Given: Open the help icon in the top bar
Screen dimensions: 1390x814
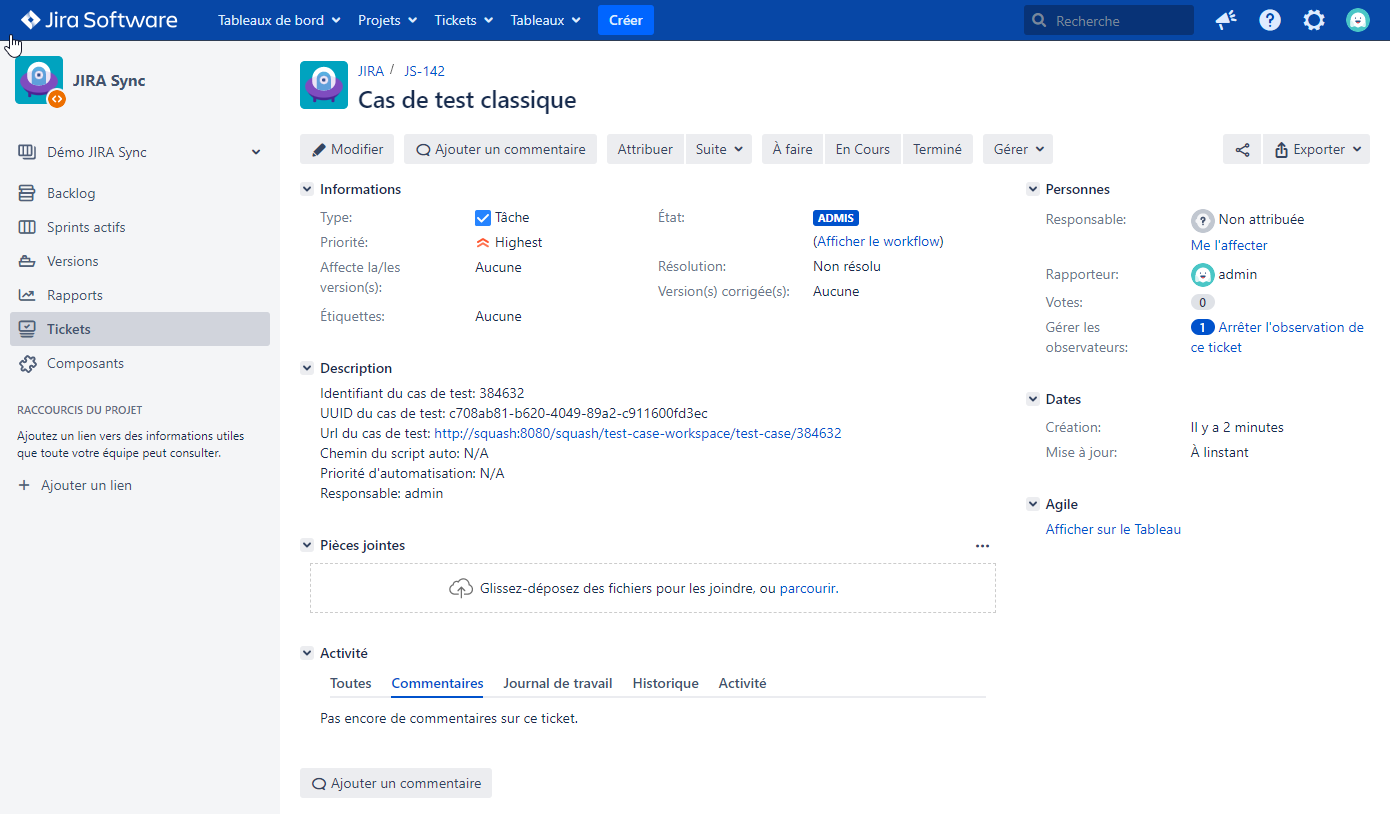Looking at the screenshot, I should [1269, 19].
